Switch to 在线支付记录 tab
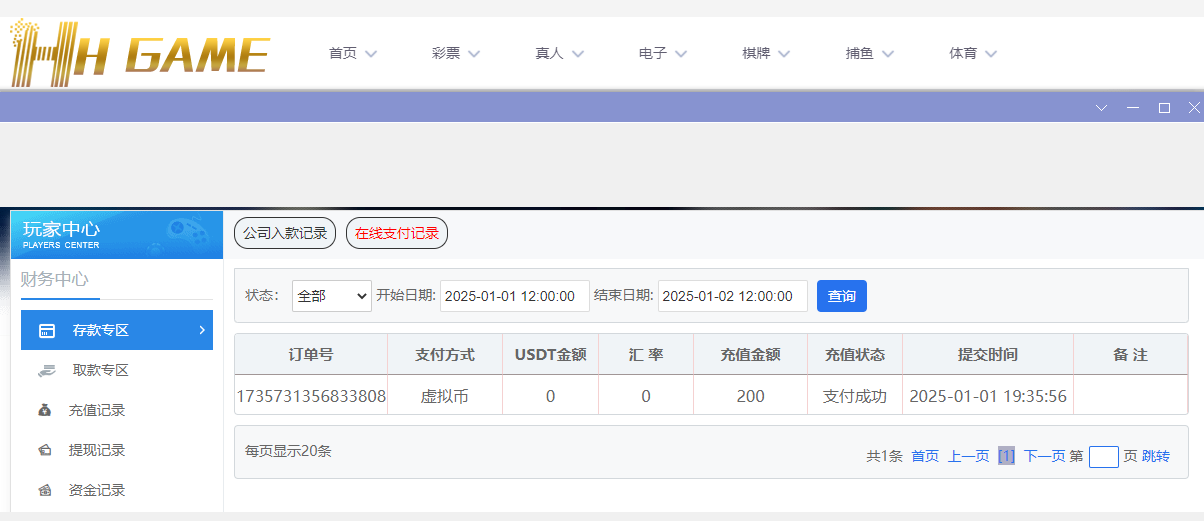The width and height of the screenshot is (1204, 521). pyautogui.click(x=397, y=233)
